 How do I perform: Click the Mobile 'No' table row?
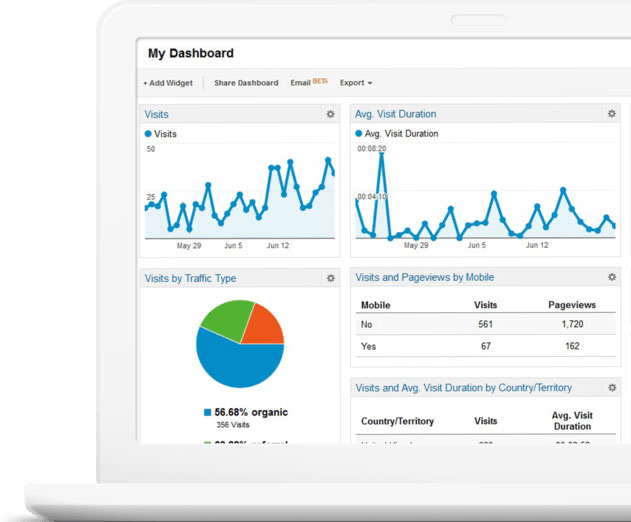point(485,324)
